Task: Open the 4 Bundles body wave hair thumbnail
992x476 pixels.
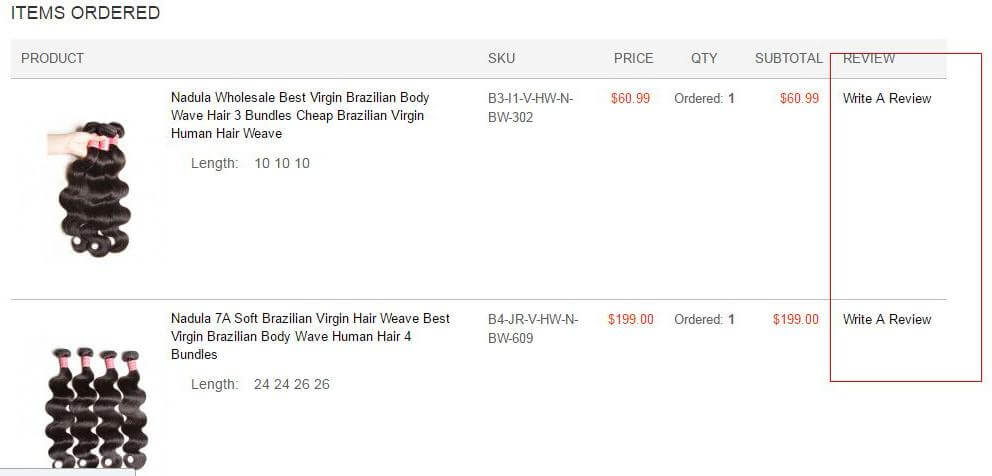Action: (96, 408)
